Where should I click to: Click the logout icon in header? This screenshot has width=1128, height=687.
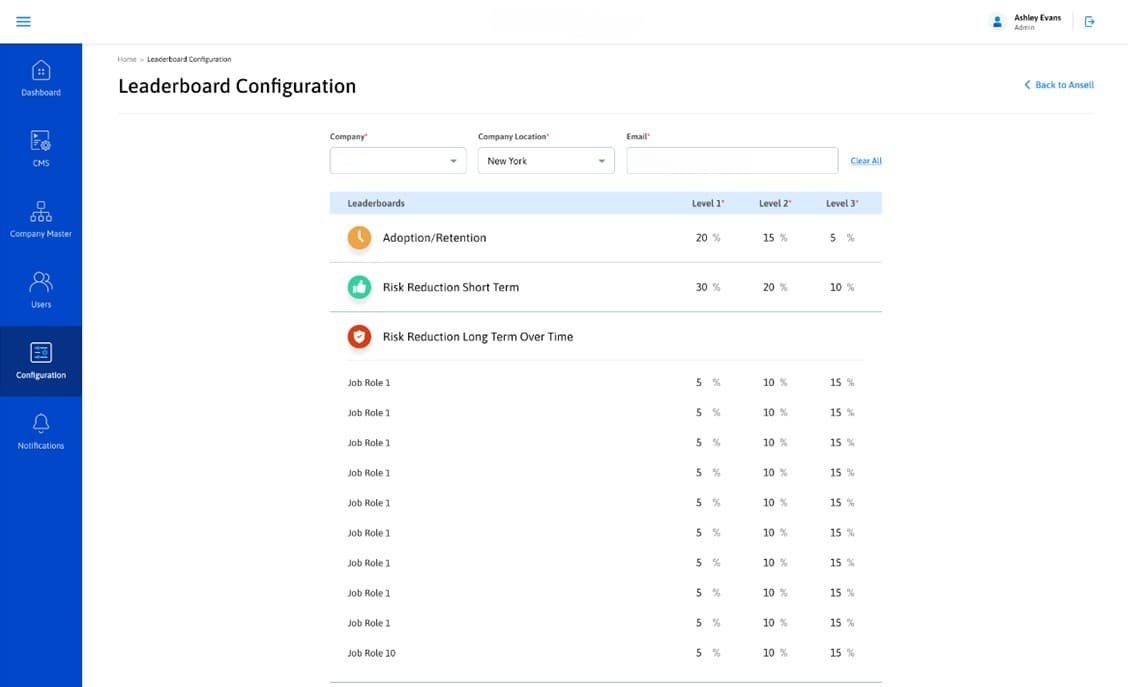1089,22
